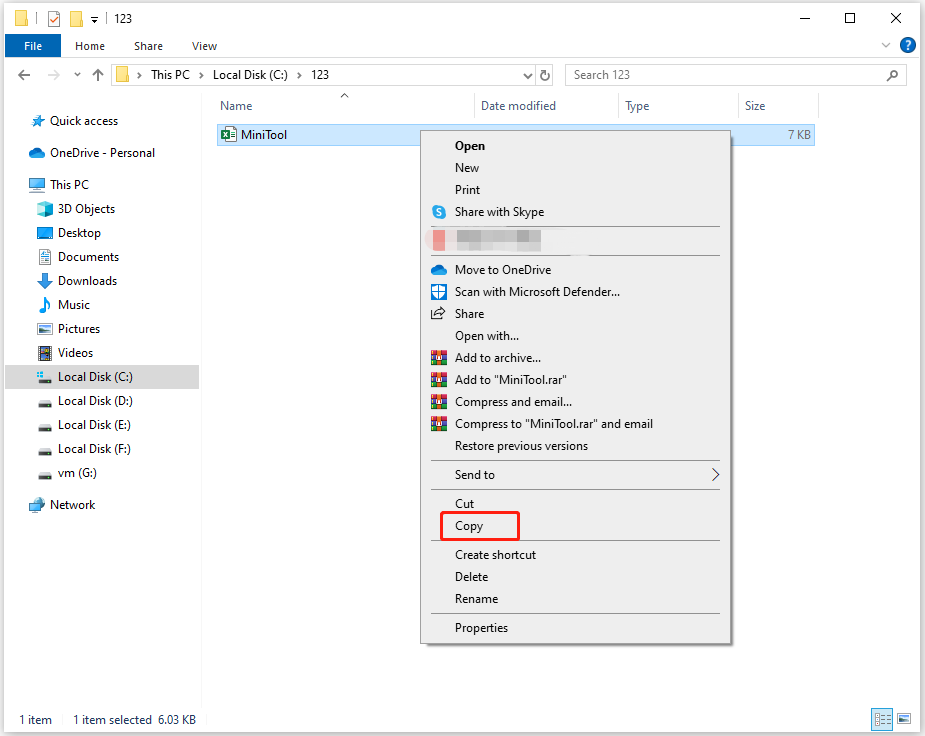Switch to Large icons view in status bar

[x=904, y=719]
